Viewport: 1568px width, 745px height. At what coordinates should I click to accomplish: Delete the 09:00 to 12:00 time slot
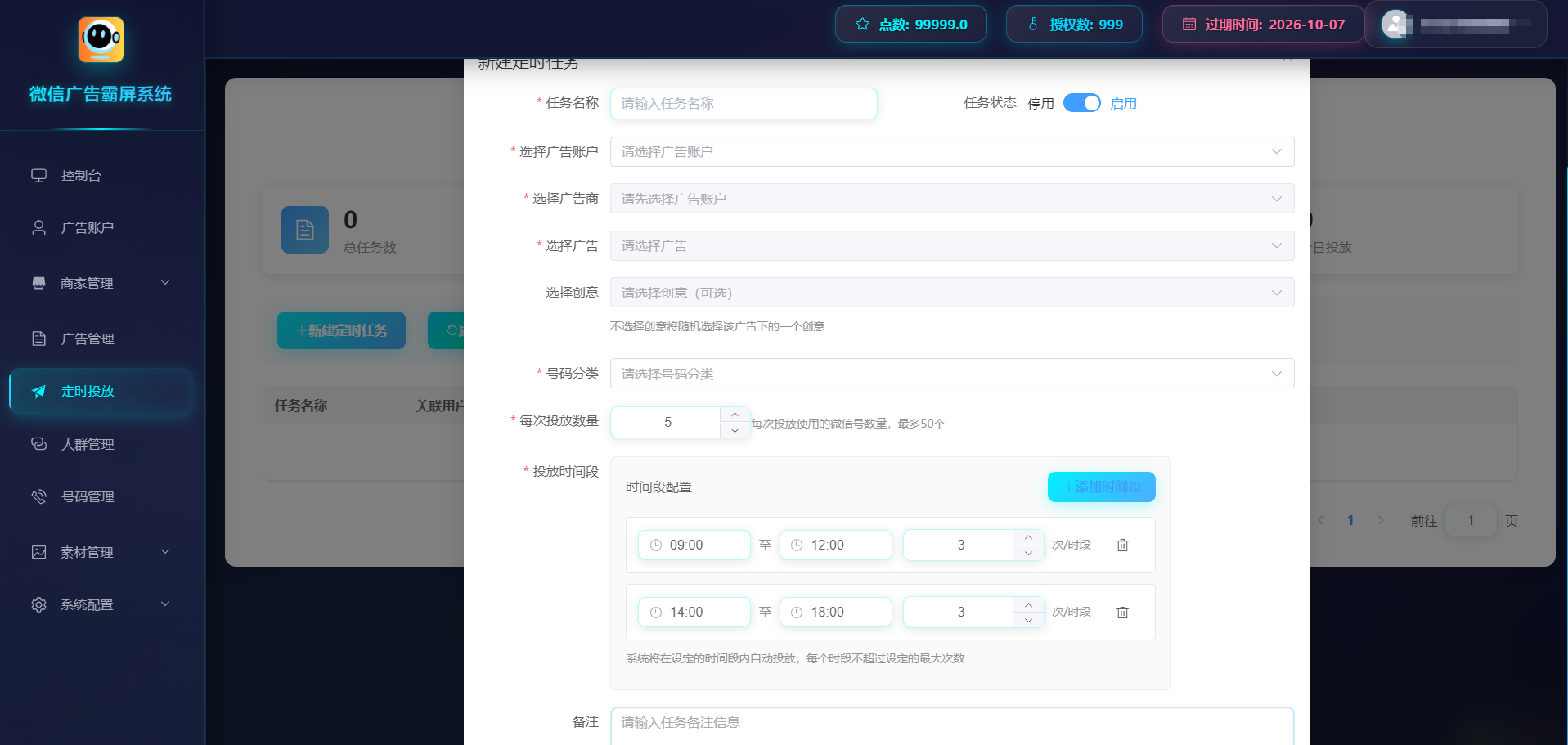coord(1122,545)
